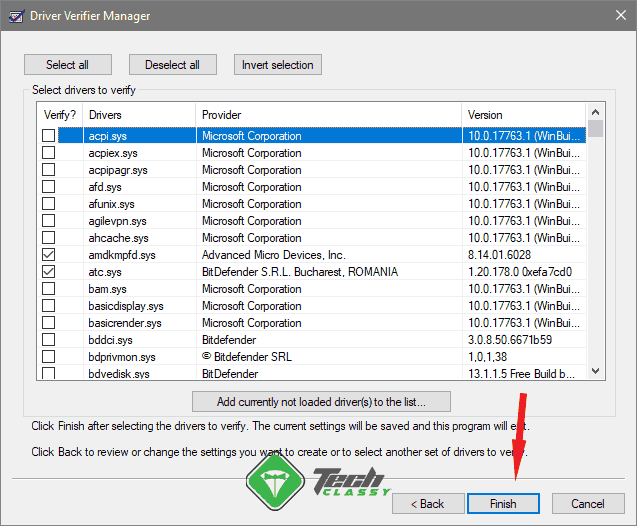Click Invert selection button

[277, 65]
